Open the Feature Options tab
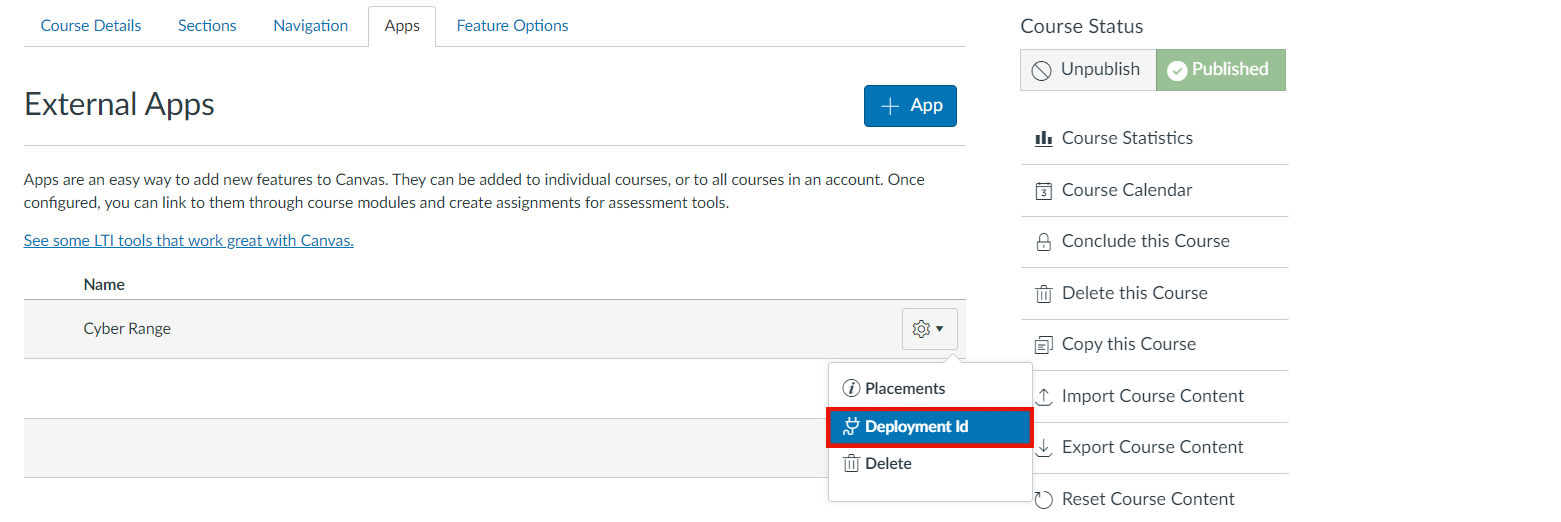The height and width of the screenshot is (522, 1561). (x=512, y=26)
